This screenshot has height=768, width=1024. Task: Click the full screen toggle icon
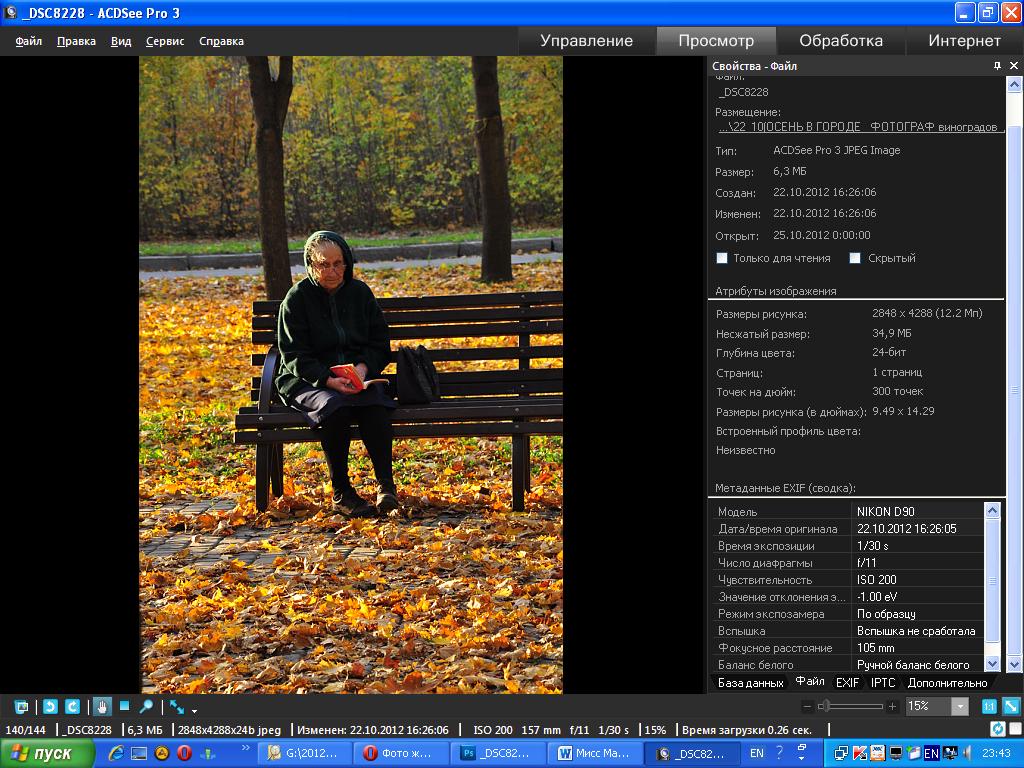point(21,706)
